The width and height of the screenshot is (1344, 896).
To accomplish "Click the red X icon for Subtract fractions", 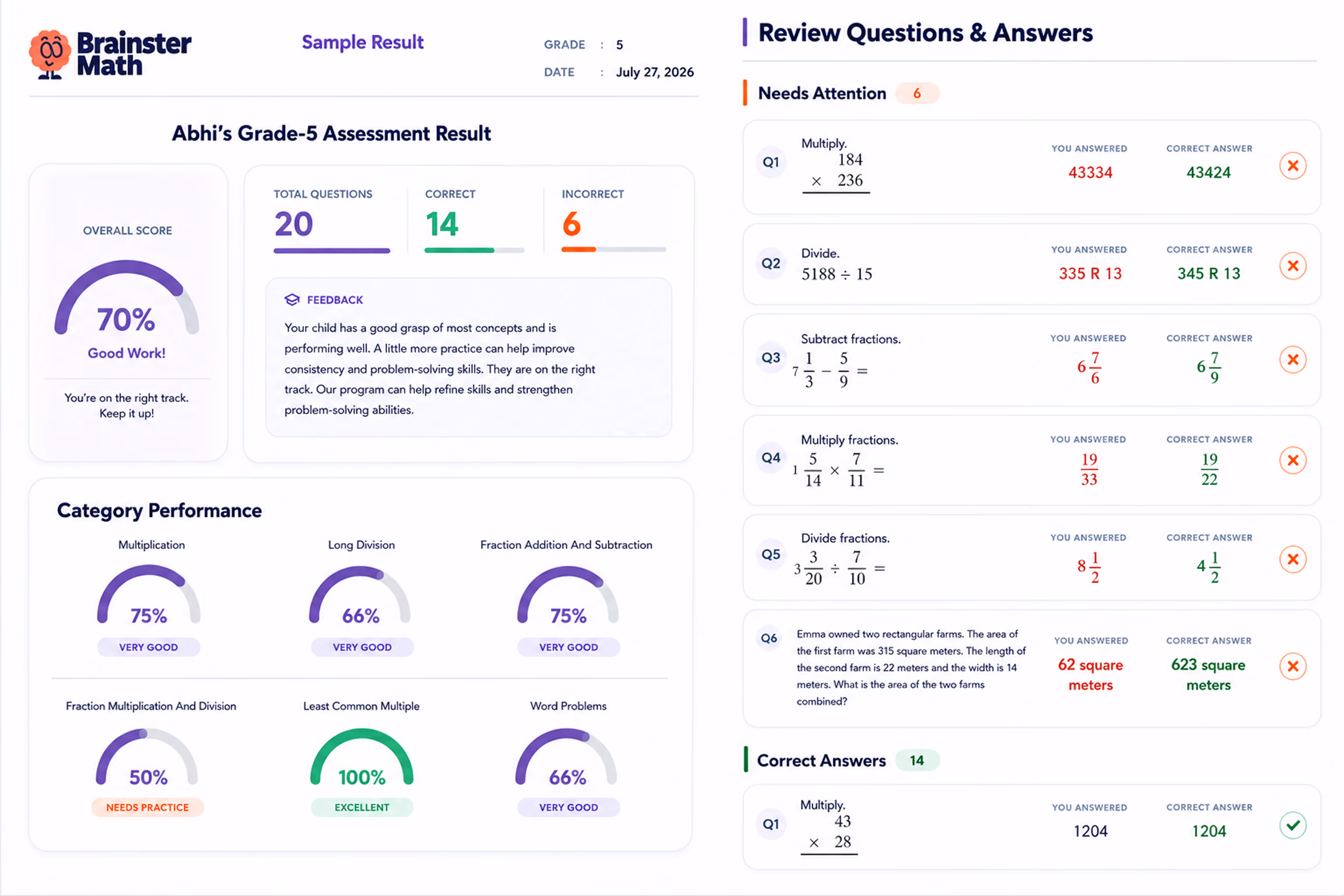I will (x=1292, y=360).
